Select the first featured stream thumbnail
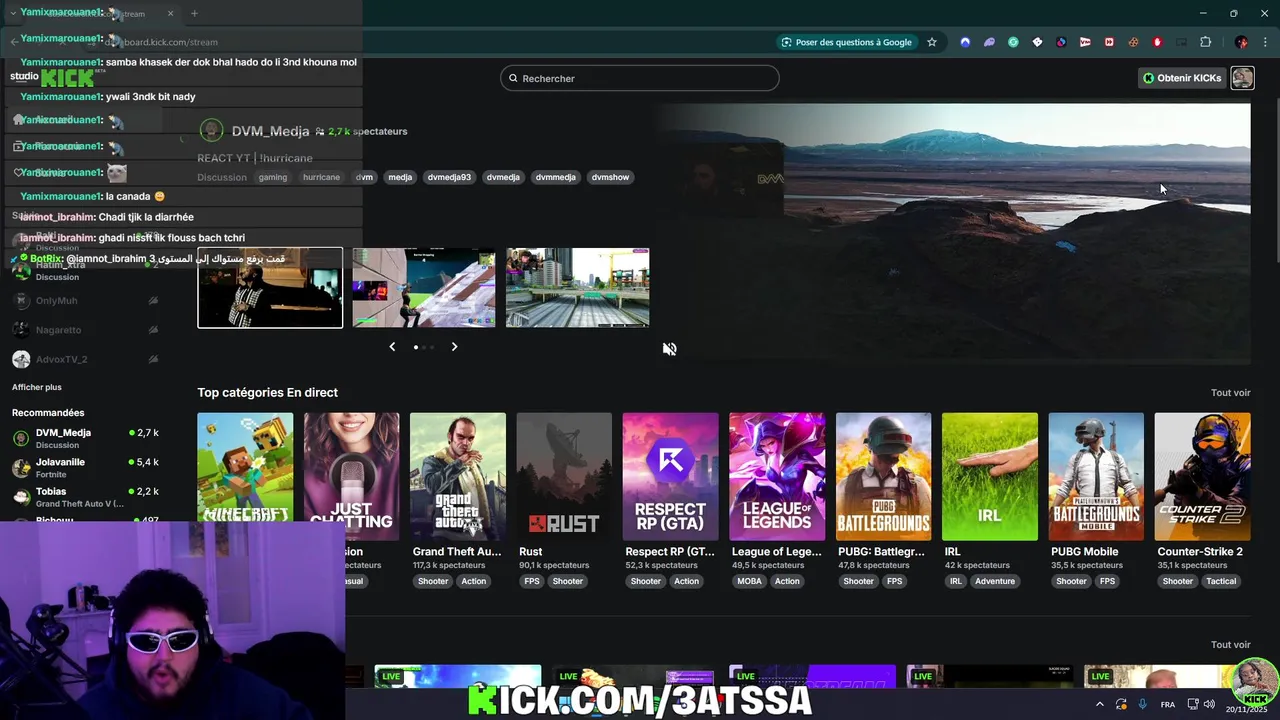 click(270, 288)
